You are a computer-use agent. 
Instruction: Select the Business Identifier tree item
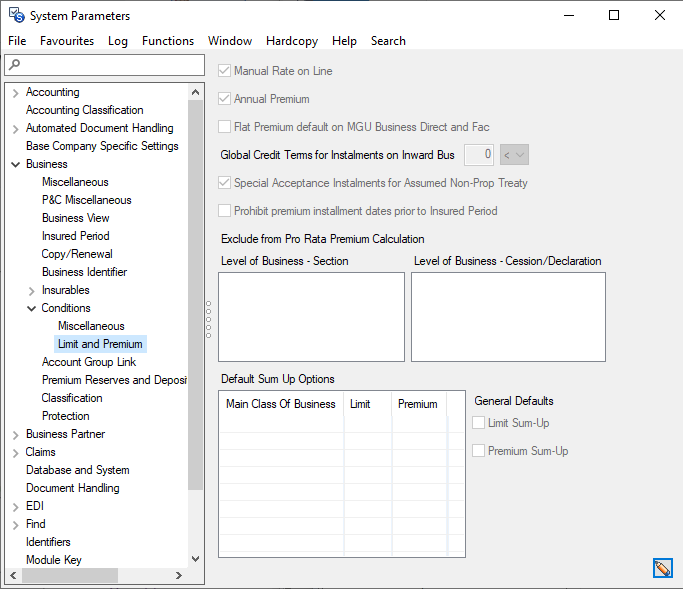pyautogui.click(x=84, y=272)
